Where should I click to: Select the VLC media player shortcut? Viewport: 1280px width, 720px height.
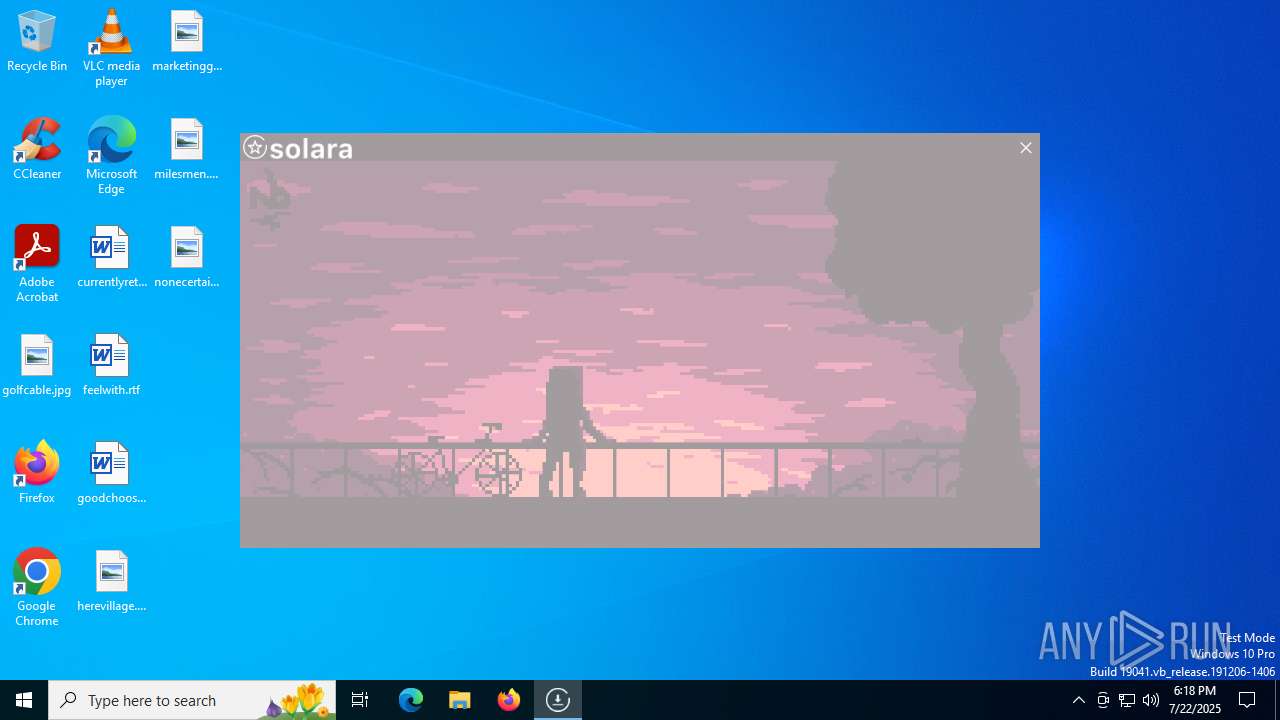[x=111, y=48]
